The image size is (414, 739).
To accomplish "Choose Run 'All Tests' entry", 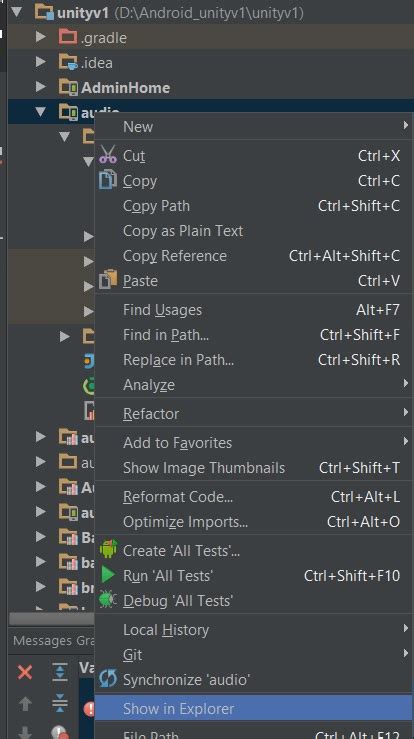I will (x=254, y=575).
